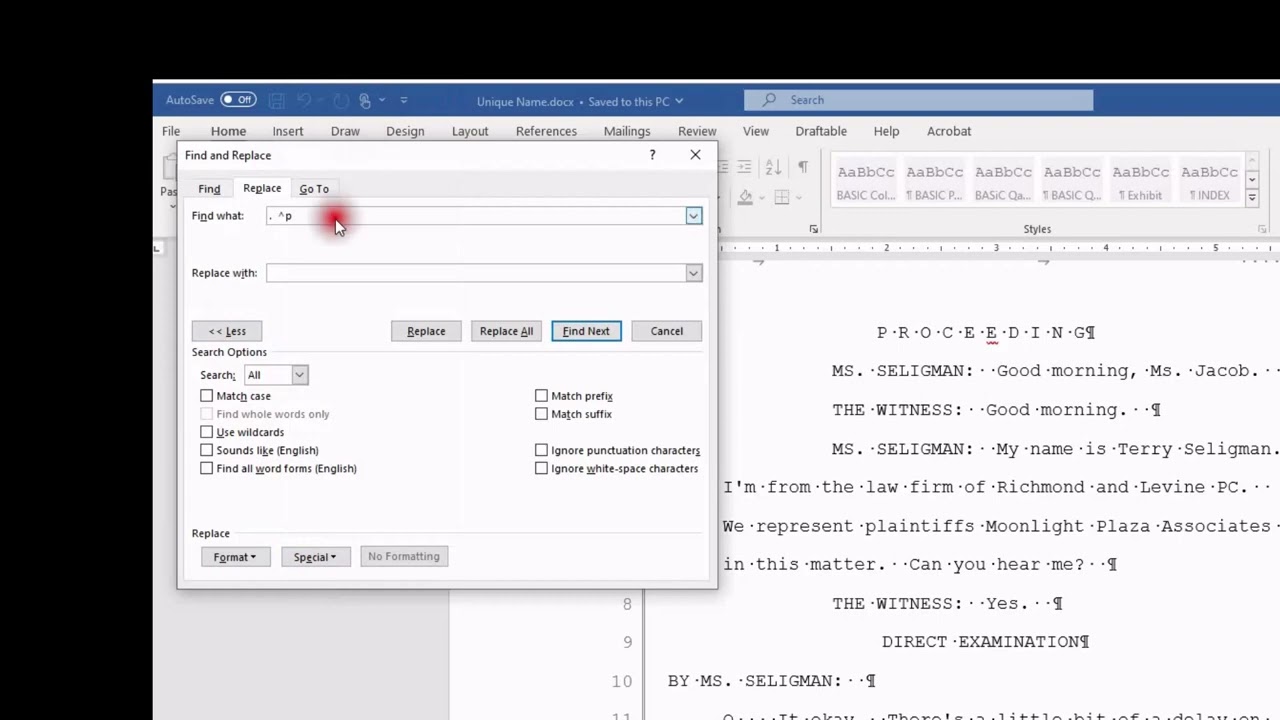Open Styles pane dialog launcher
This screenshot has width=1280, height=720.
coord(1263,229)
